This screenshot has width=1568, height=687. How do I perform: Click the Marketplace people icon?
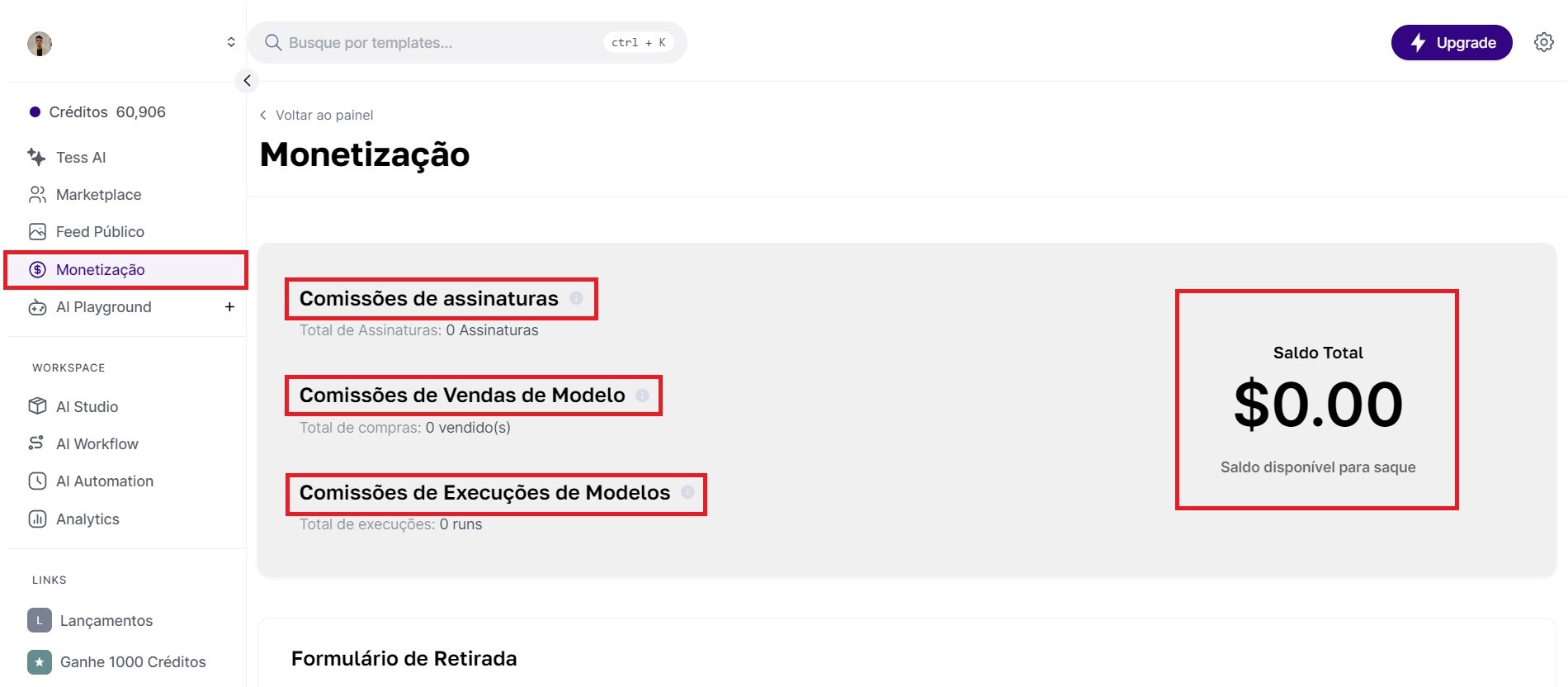[x=37, y=195]
